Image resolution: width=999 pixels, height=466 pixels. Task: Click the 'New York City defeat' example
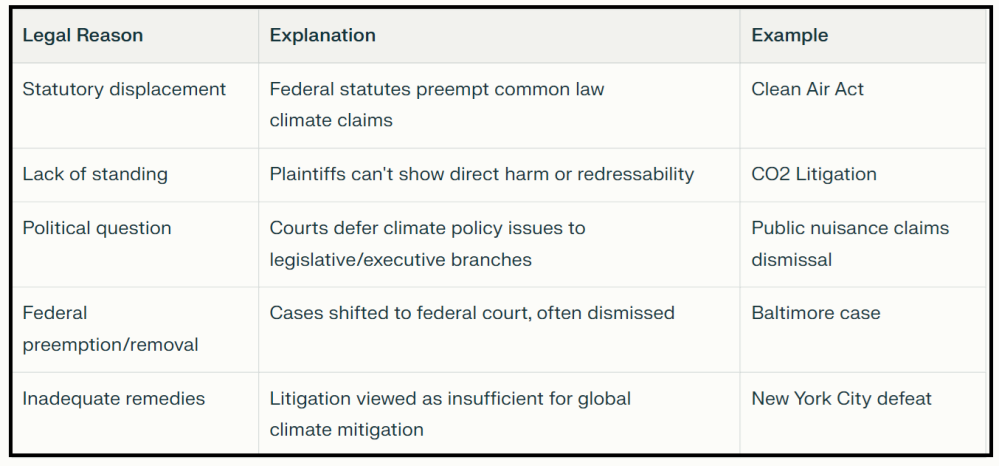click(x=841, y=398)
